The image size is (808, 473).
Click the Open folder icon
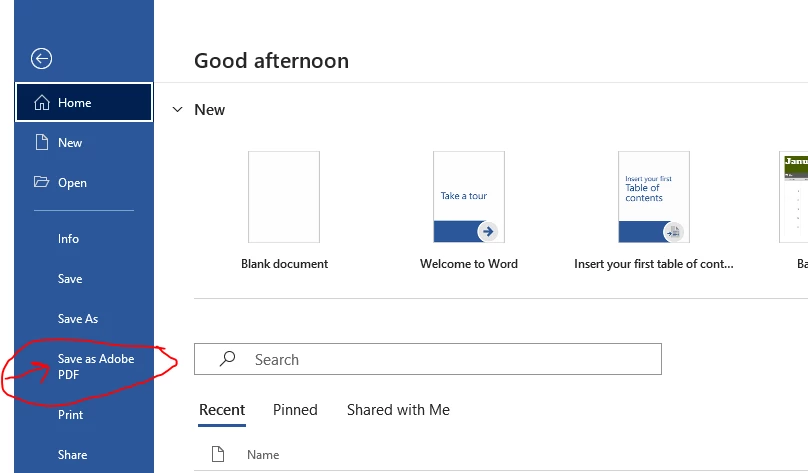coord(41,181)
